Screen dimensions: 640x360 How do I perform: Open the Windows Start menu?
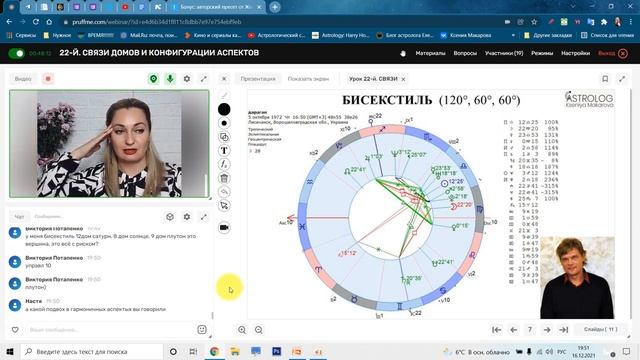pos(10,351)
